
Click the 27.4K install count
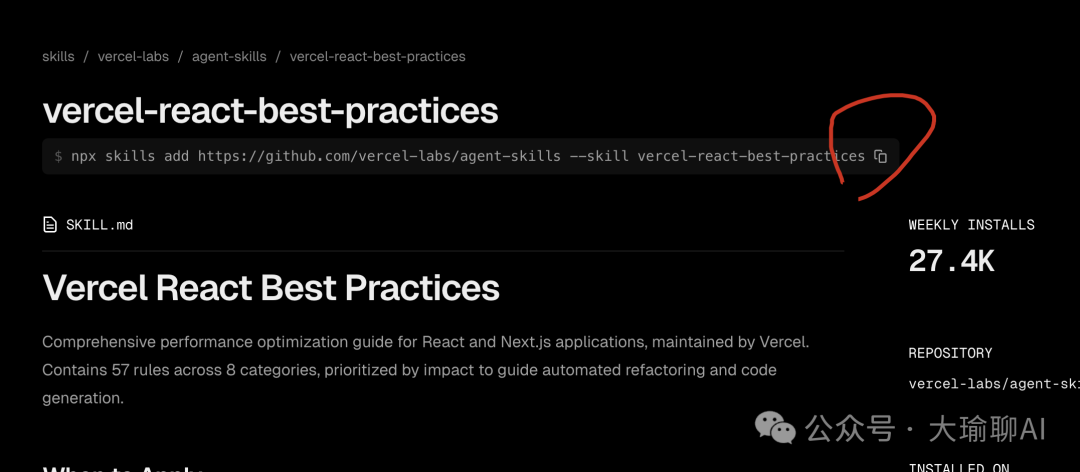click(x=951, y=261)
